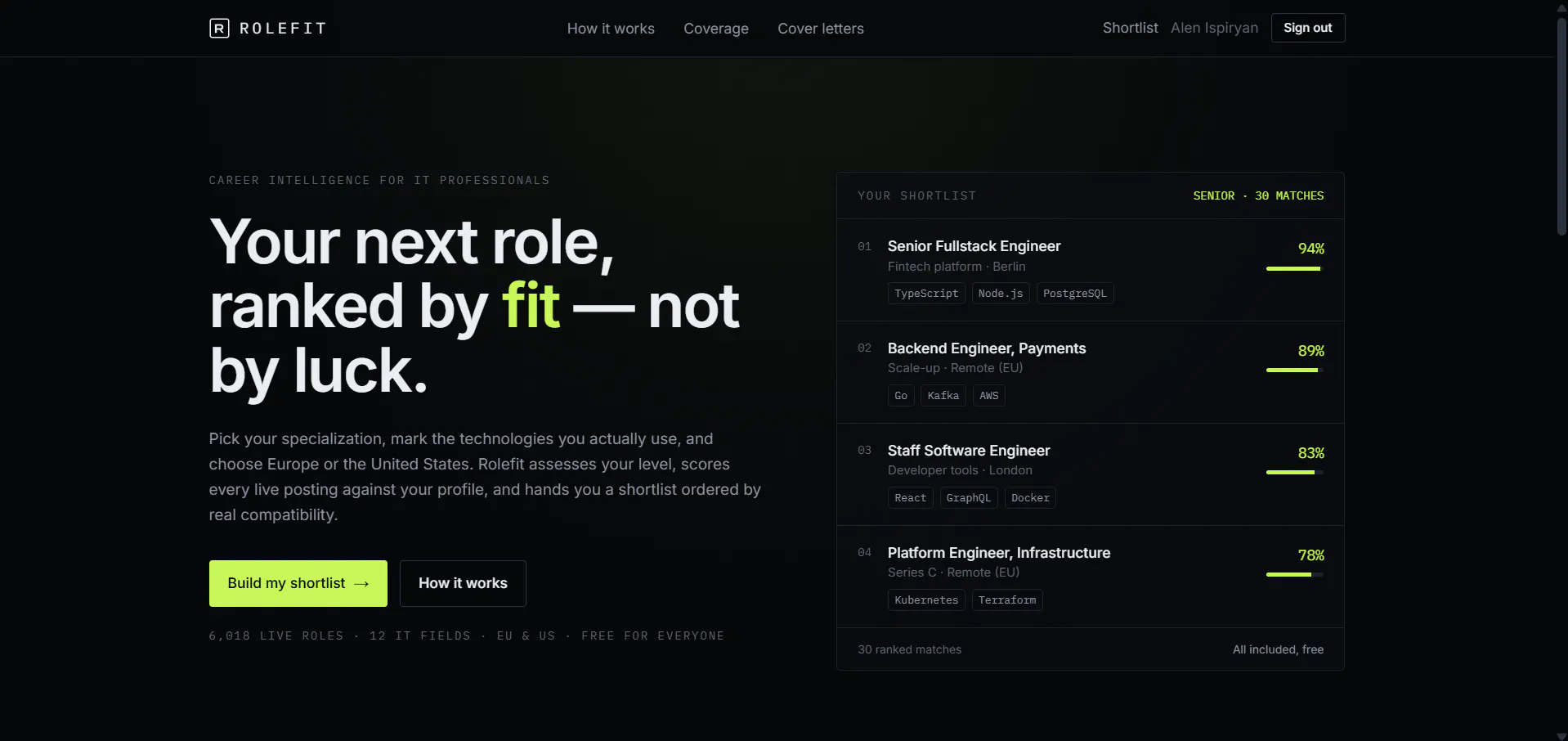This screenshot has width=1568, height=741.
Task: Click the Developer tools · London subtitle
Action: tap(960, 470)
